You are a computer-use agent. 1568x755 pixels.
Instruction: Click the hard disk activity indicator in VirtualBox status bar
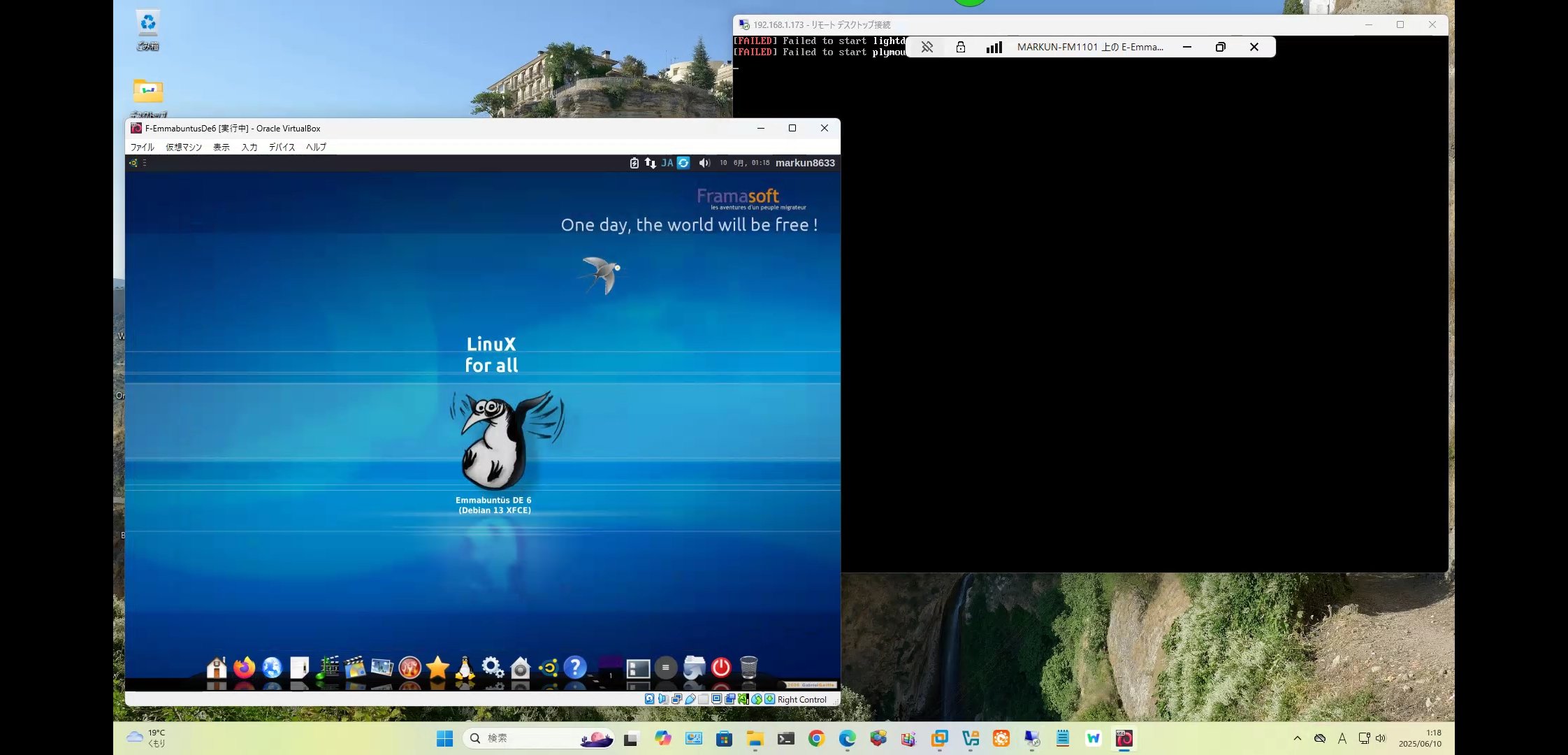point(650,699)
